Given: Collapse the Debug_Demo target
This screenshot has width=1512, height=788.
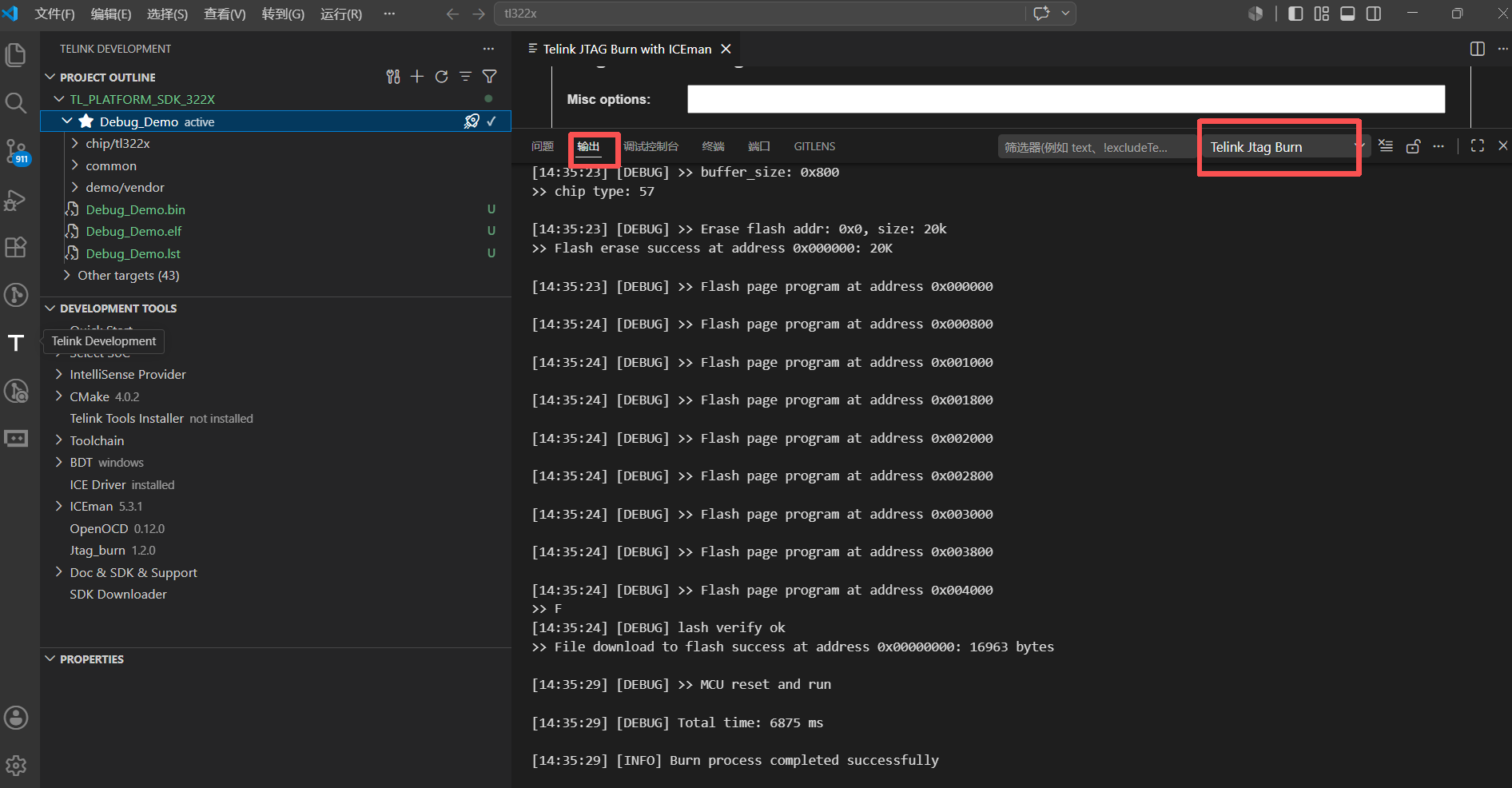Looking at the screenshot, I should point(68,121).
